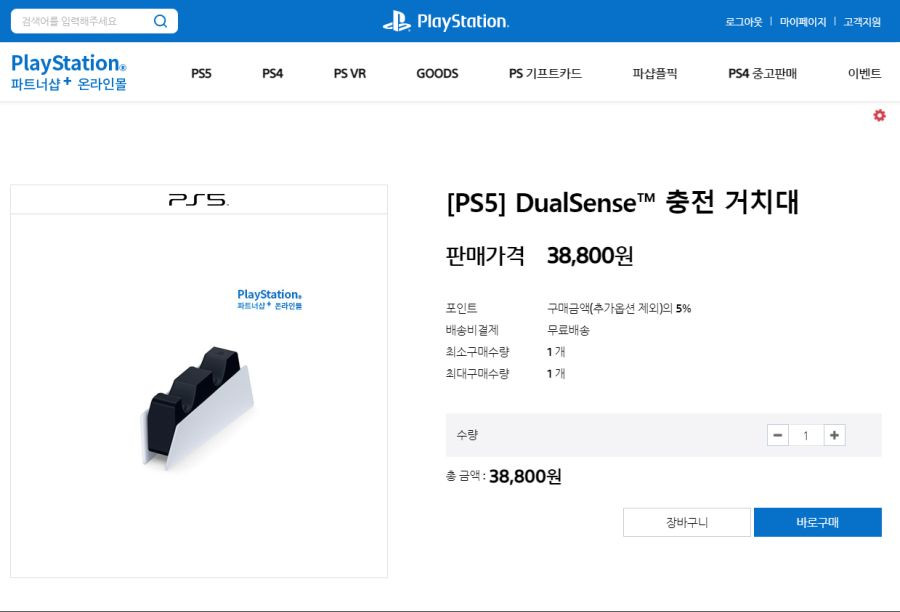
Task: Select the PS VR menu item
Action: pos(350,73)
